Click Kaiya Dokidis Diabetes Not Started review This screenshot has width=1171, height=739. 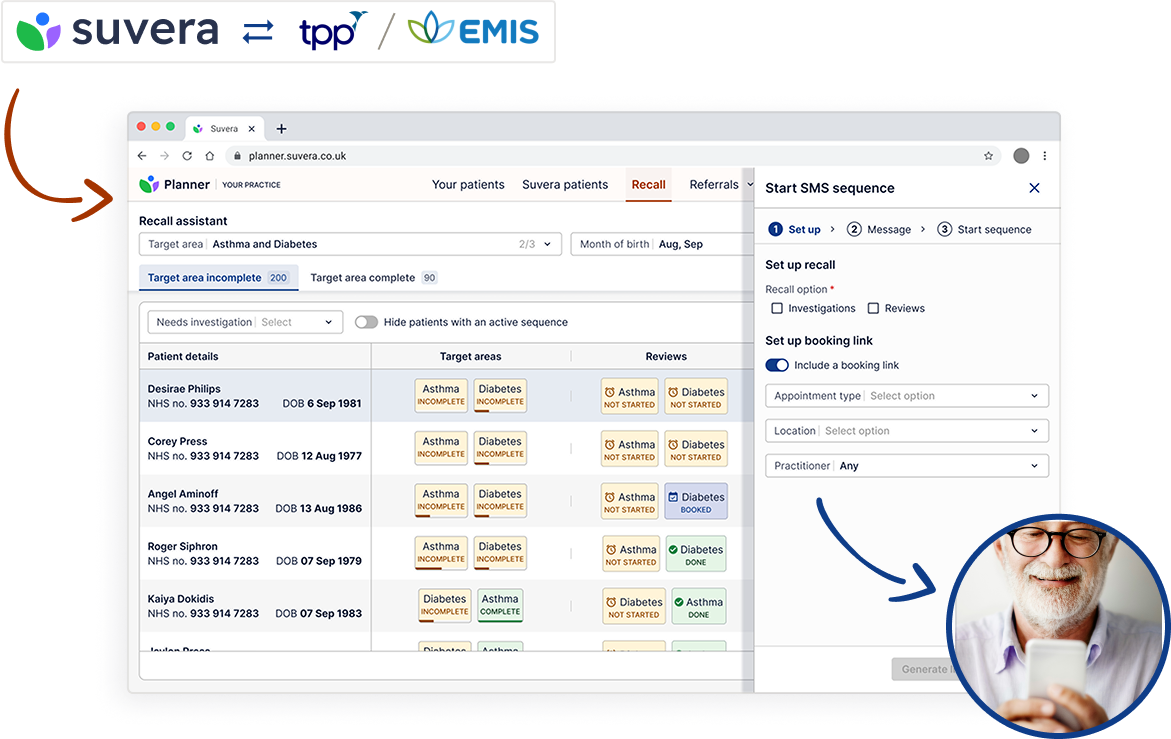tap(634, 607)
